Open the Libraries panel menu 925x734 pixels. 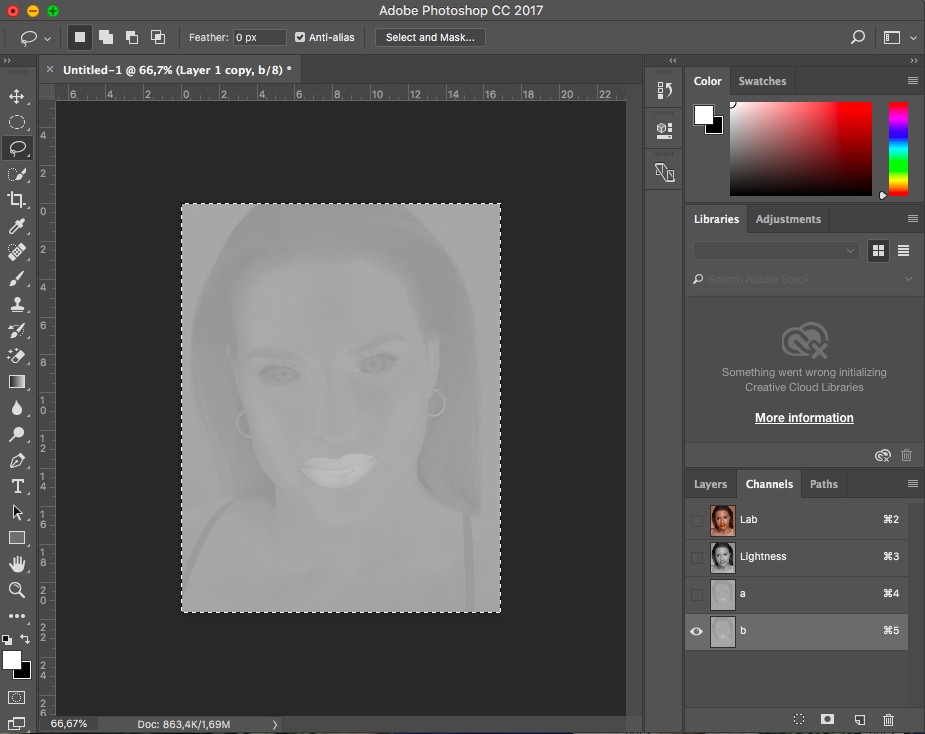click(x=913, y=219)
